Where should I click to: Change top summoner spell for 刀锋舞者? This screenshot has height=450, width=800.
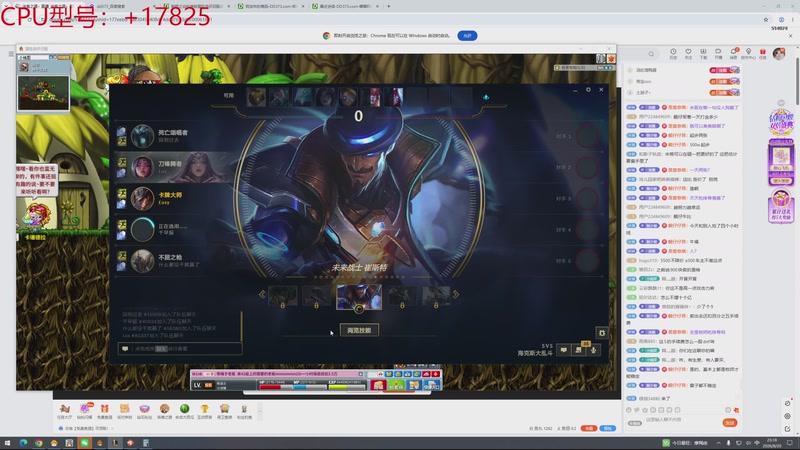122,162
